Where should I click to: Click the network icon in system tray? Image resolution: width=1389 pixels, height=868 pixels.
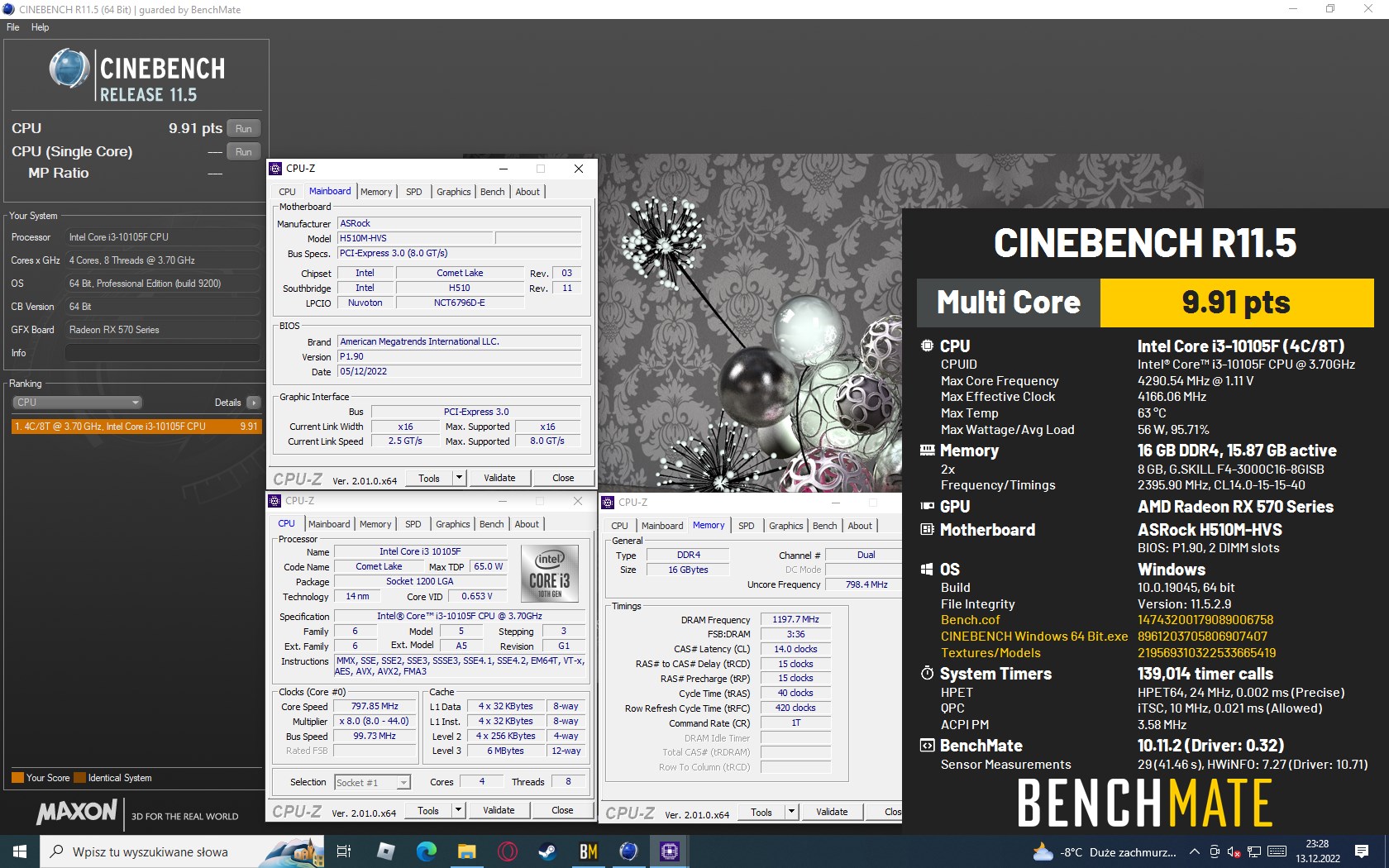[x=1254, y=851]
